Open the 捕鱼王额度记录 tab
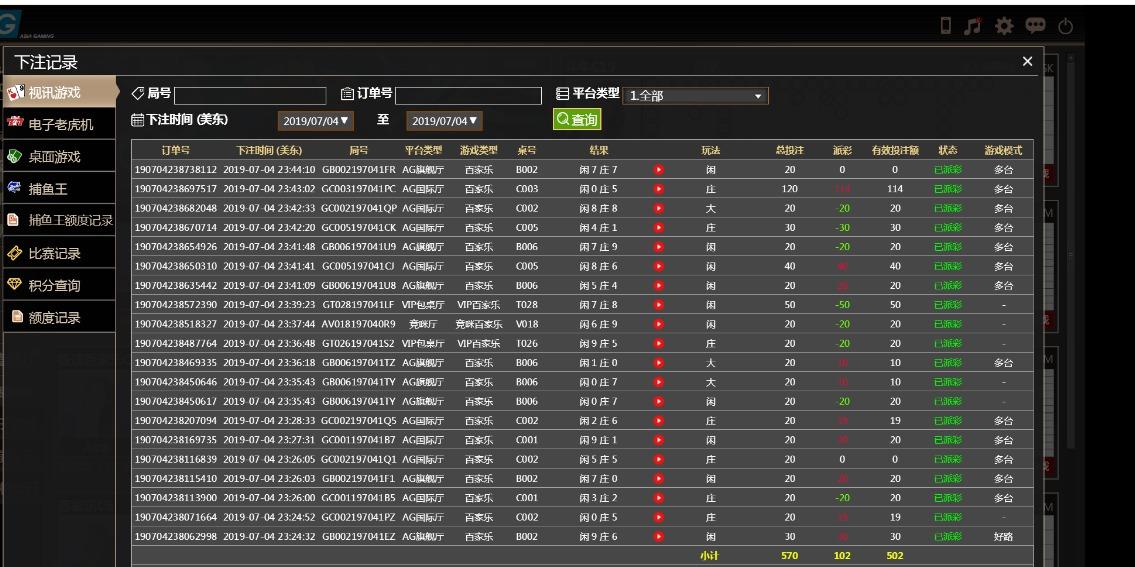Viewport: 1135px width, 567px height. pyautogui.click(x=59, y=220)
